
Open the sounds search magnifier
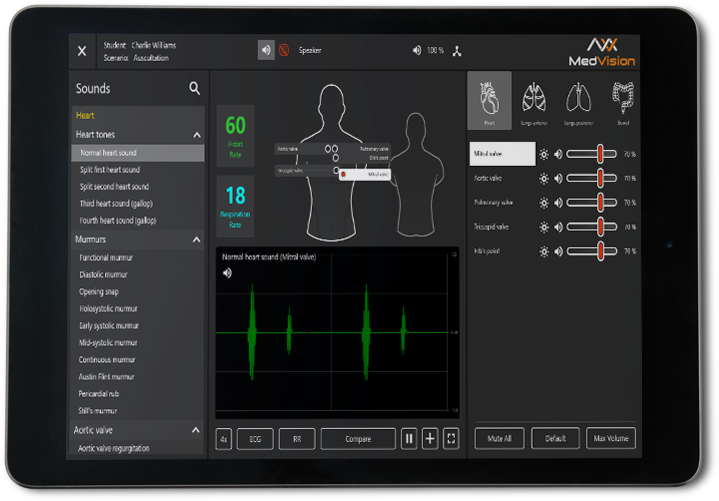195,89
